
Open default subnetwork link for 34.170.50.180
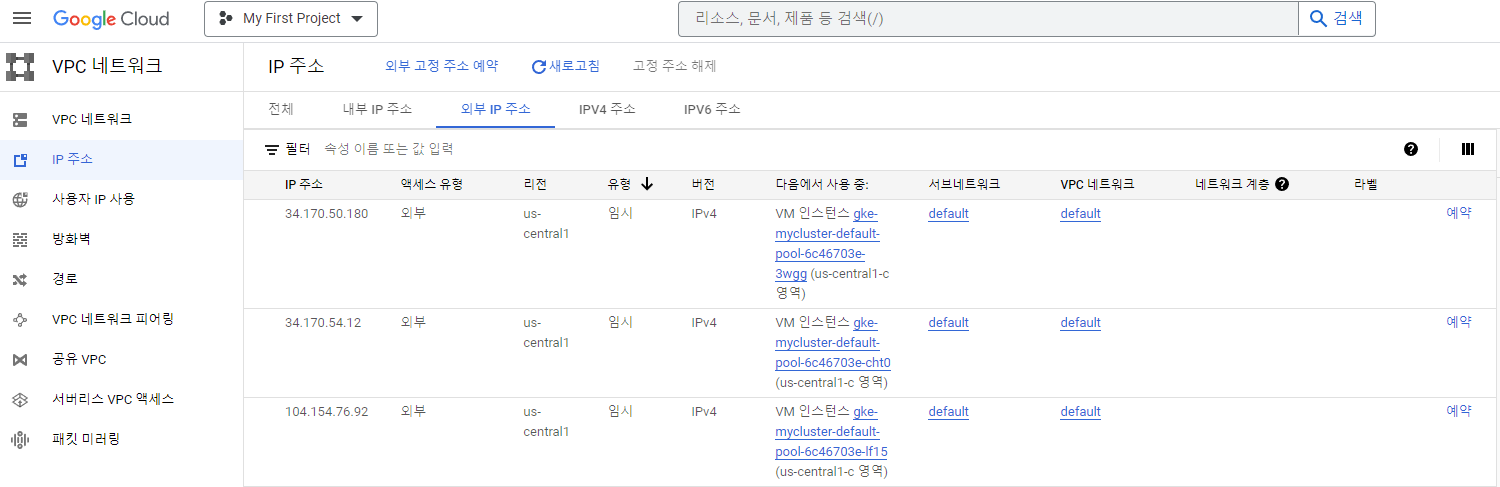tap(948, 214)
